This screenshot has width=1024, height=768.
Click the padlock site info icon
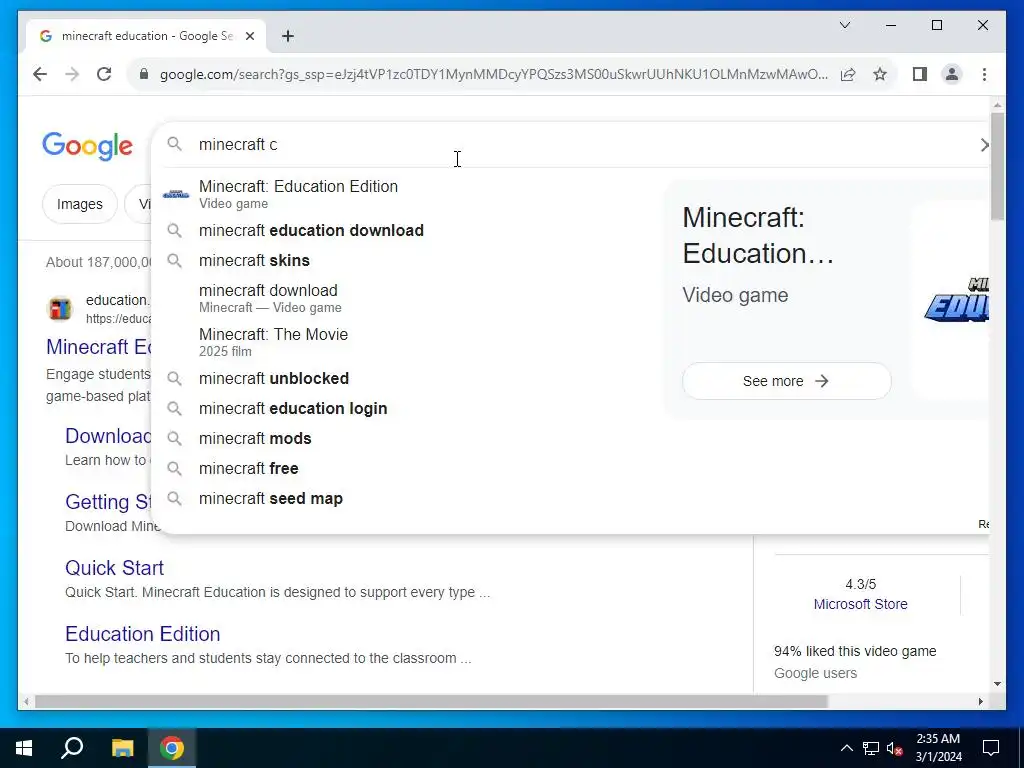coord(144,74)
